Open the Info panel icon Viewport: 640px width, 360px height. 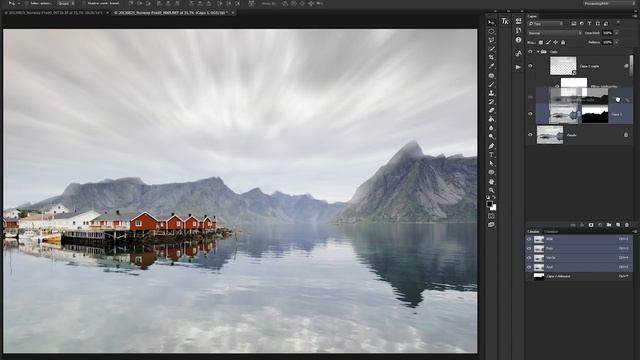(518, 40)
